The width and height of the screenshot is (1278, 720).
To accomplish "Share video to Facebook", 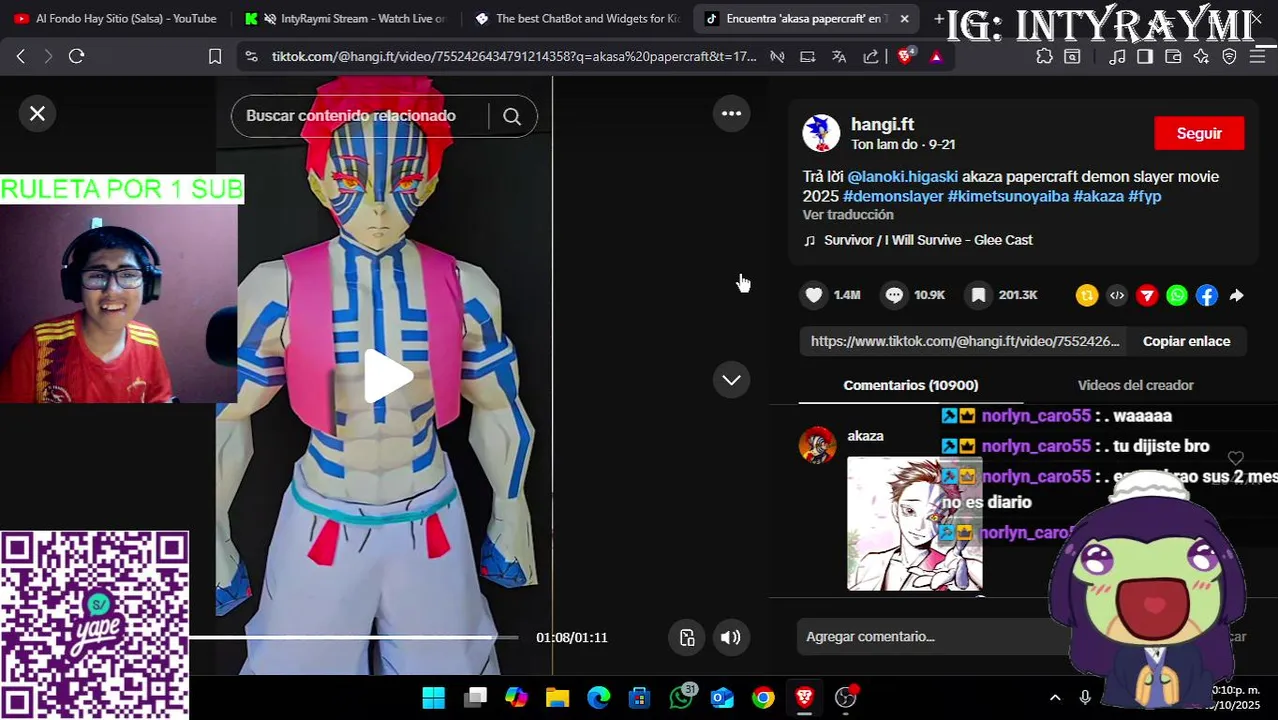I will click(1207, 295).
